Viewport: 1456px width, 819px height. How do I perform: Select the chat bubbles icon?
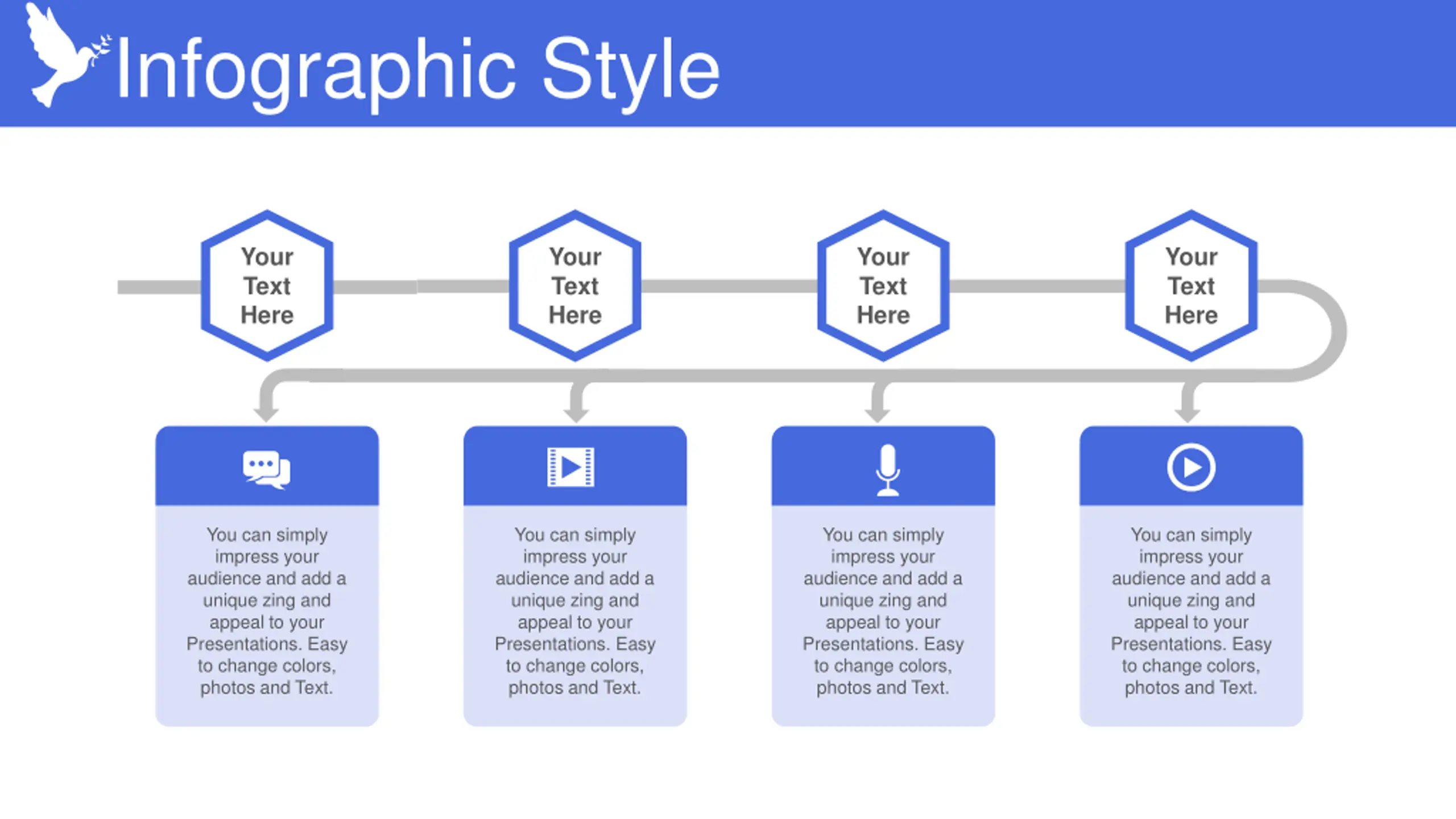(267, 470)
